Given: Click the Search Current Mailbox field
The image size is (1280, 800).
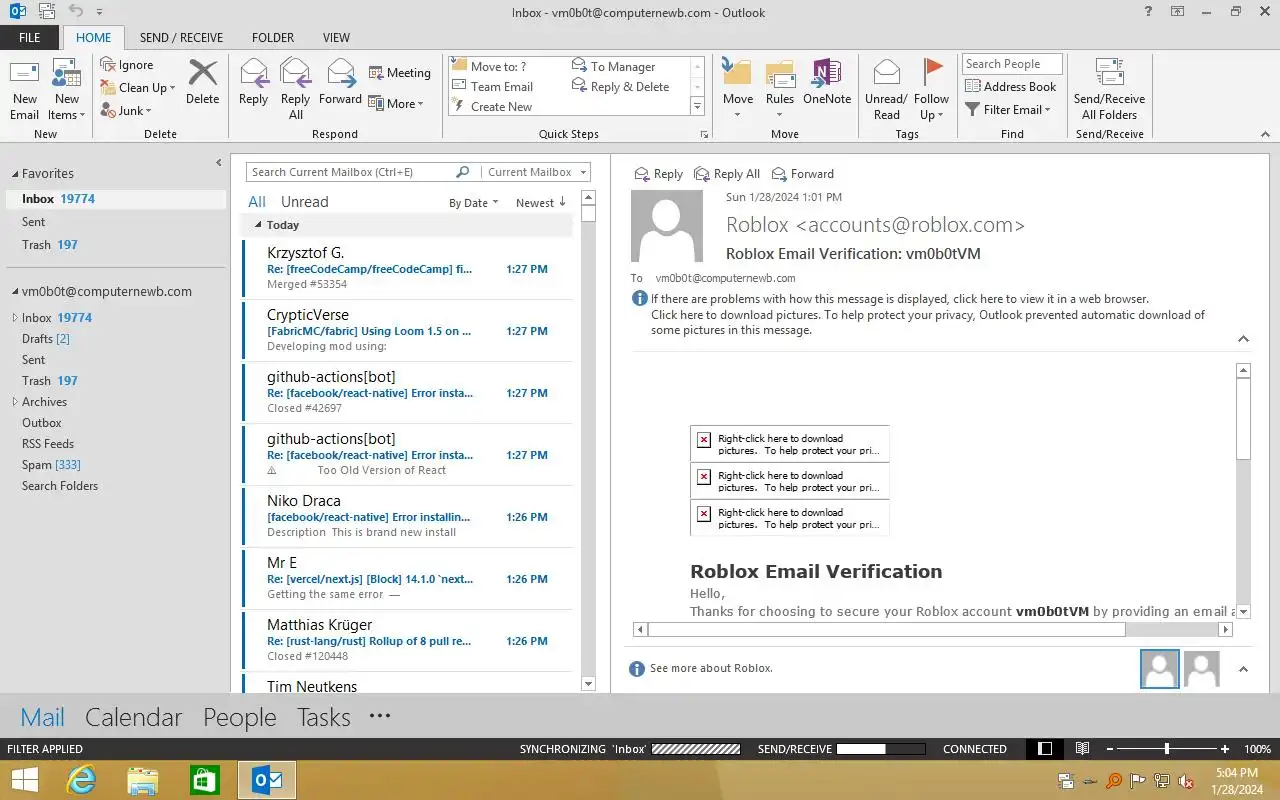Looking at the screenshot, I should pos(351,172).
